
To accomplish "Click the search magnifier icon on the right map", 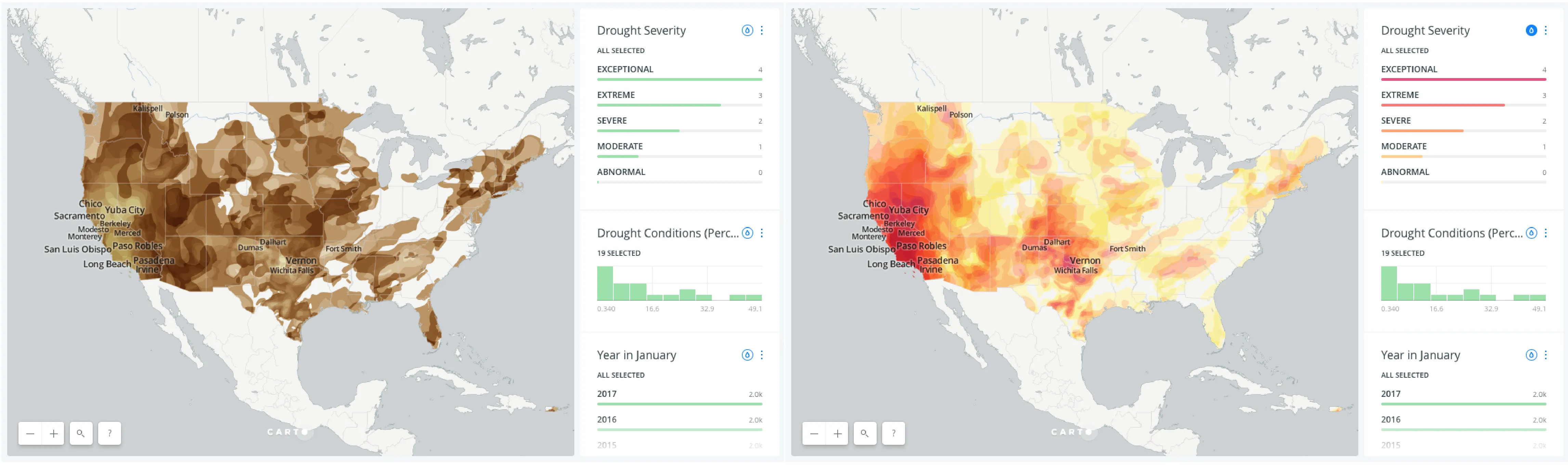I will [865, 433].
